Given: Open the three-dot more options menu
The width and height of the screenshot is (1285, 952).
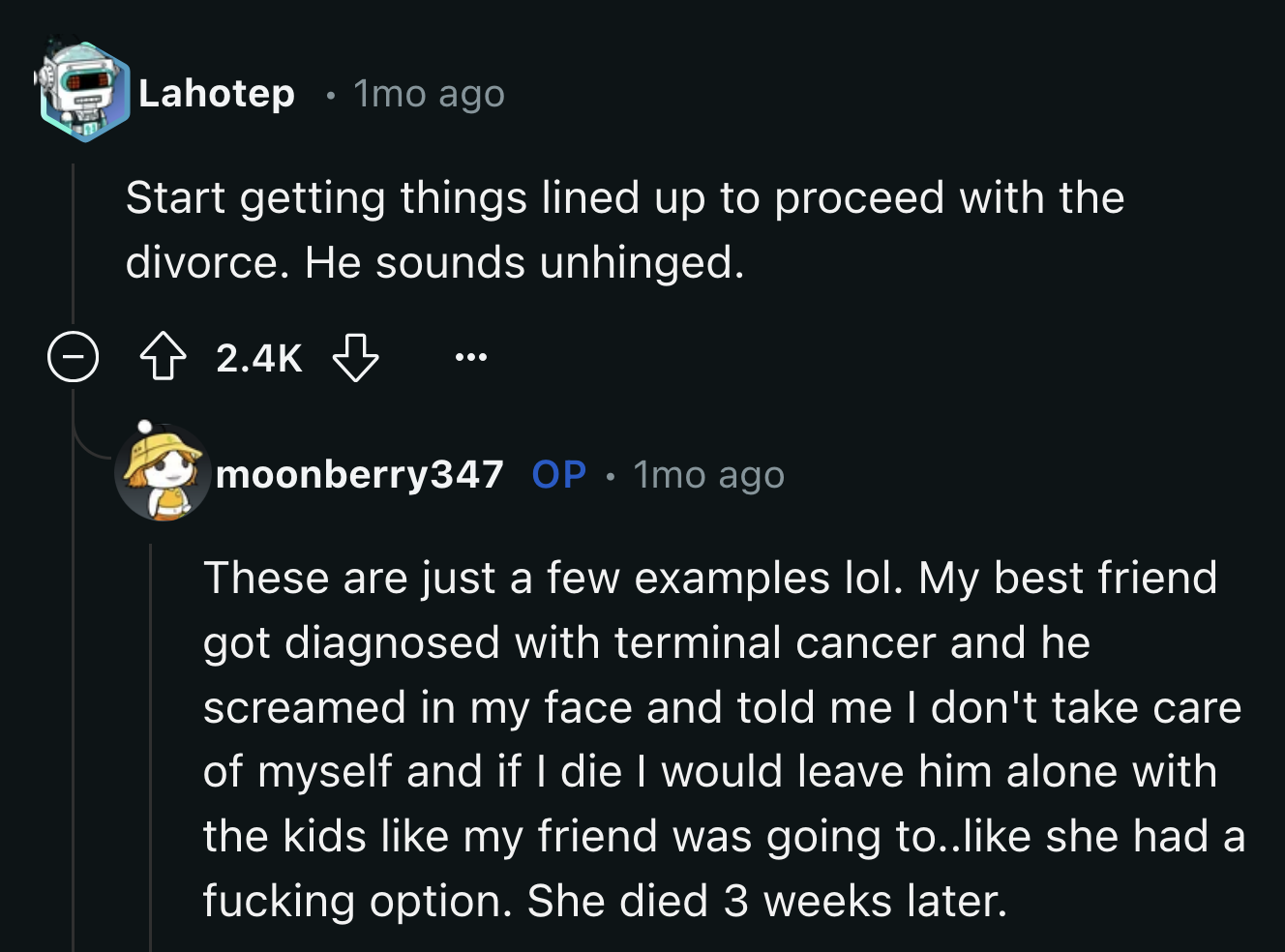Looking at the screenshot, I should (x=471, y=357).
